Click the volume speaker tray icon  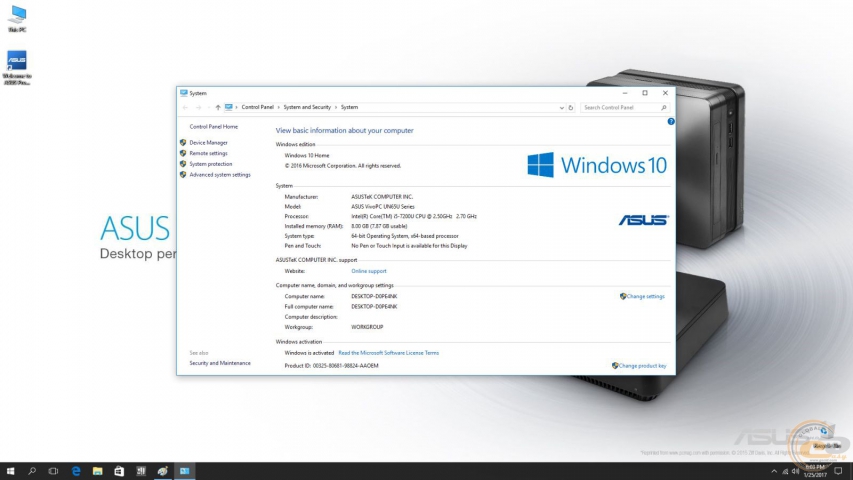tap(795, 471)
